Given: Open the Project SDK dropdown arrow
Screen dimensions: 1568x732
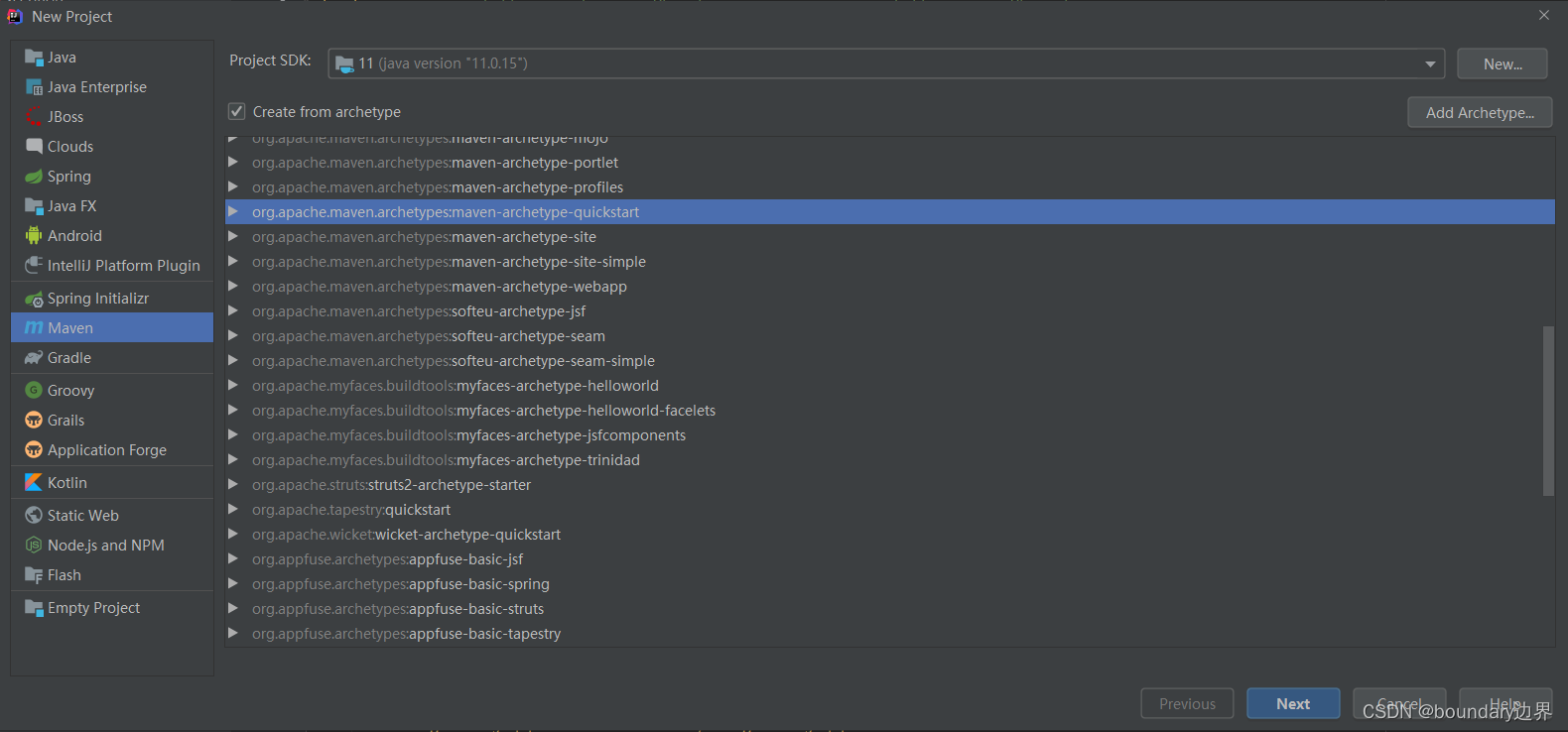Looking at the screenshot, I should [1430, 63].
